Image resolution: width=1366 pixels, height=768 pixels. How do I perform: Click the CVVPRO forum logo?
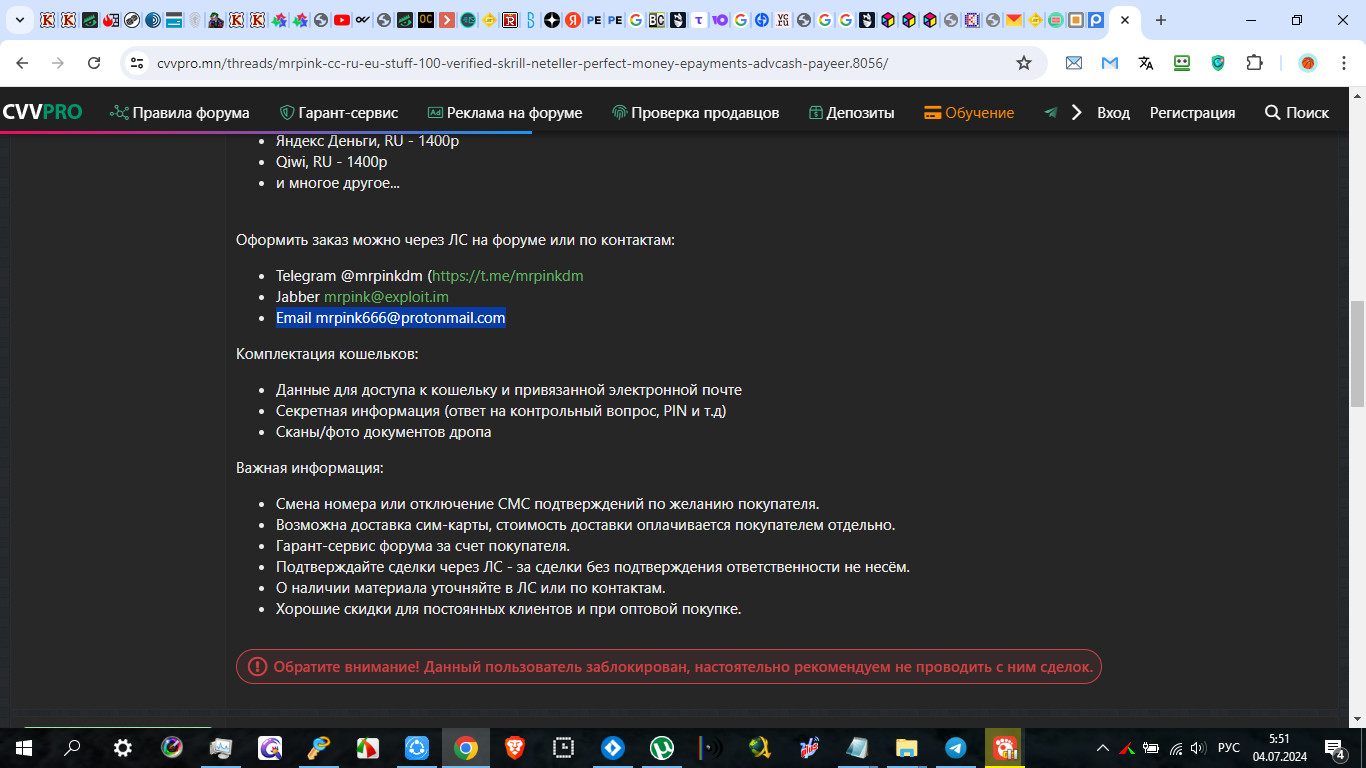click(x=42, y=113)
